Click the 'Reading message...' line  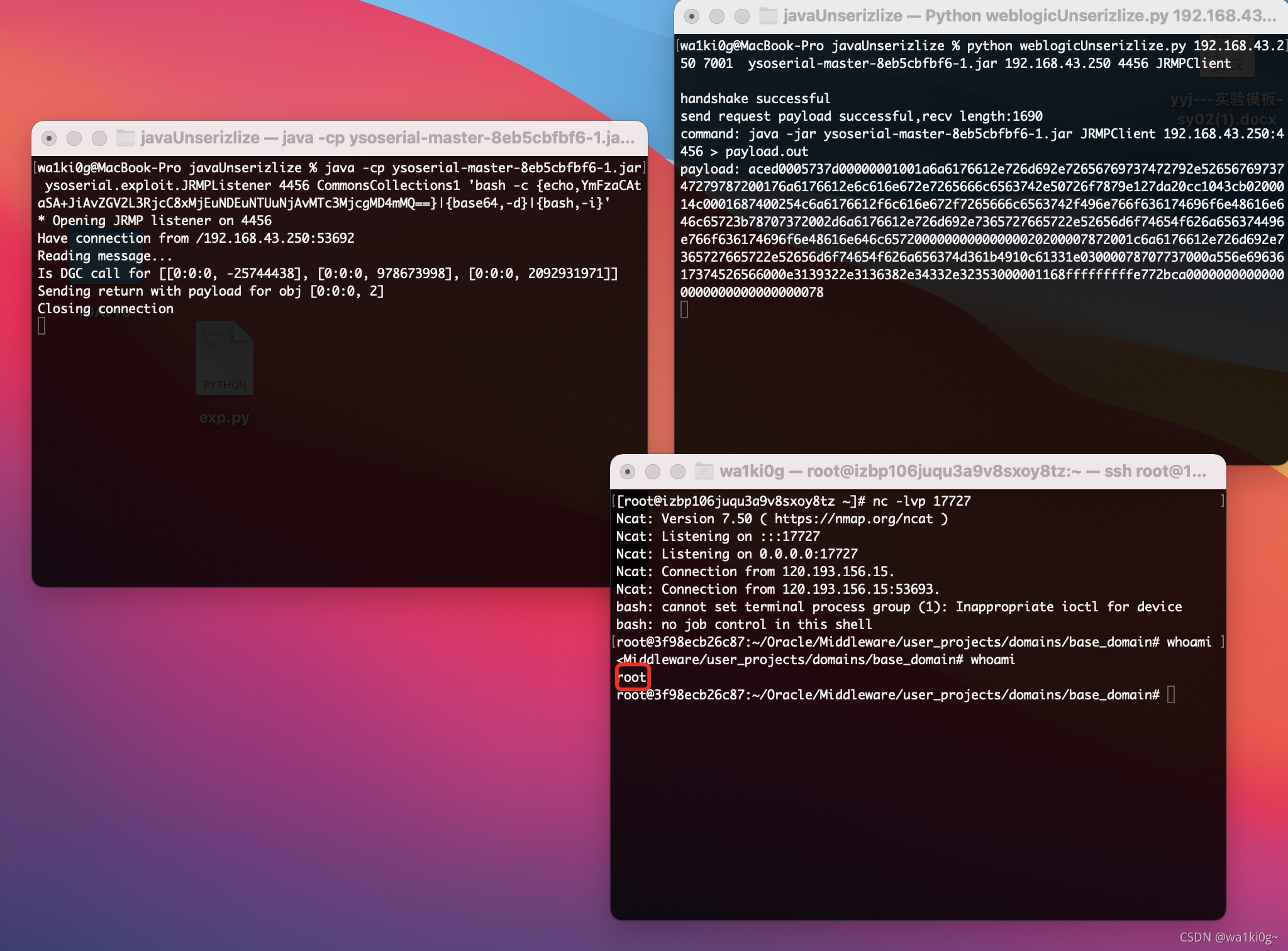[x=105, y=256]
